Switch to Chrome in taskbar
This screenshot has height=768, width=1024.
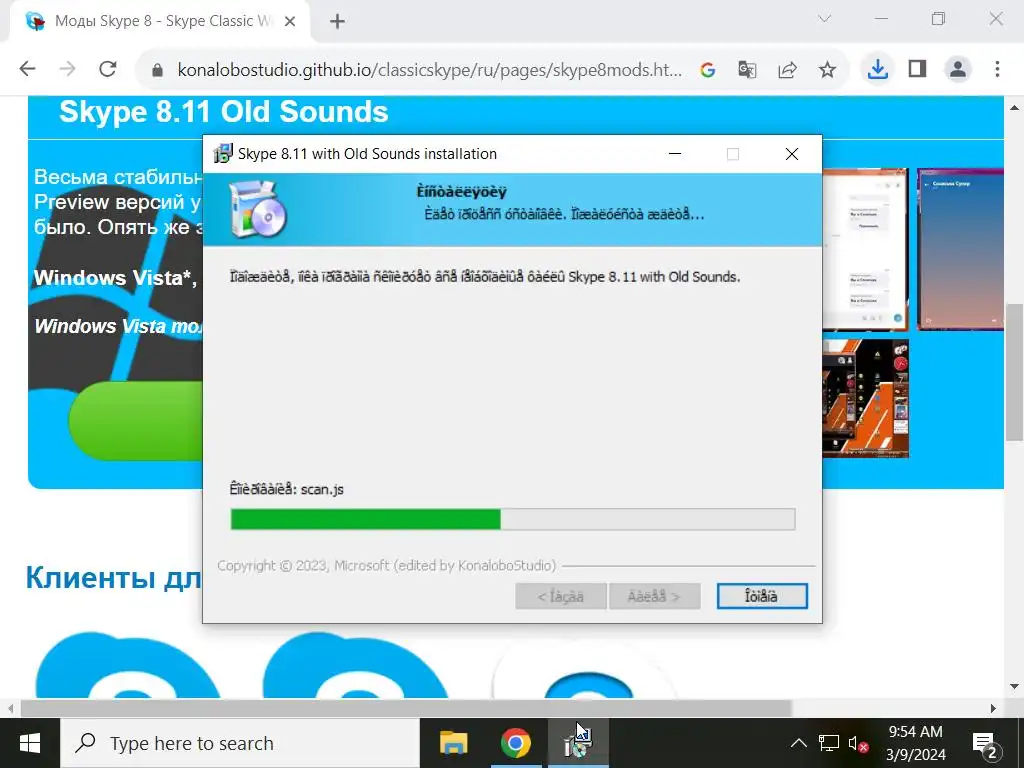tap(516, 743)
